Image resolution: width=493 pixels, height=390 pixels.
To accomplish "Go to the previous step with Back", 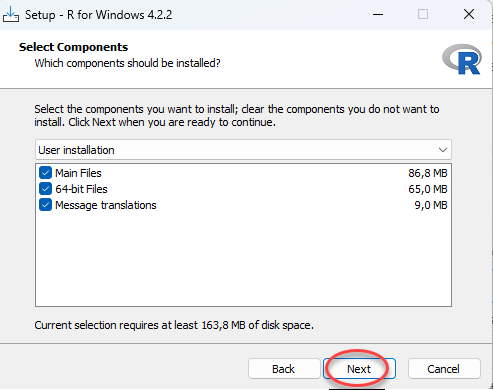I will 284,369.
